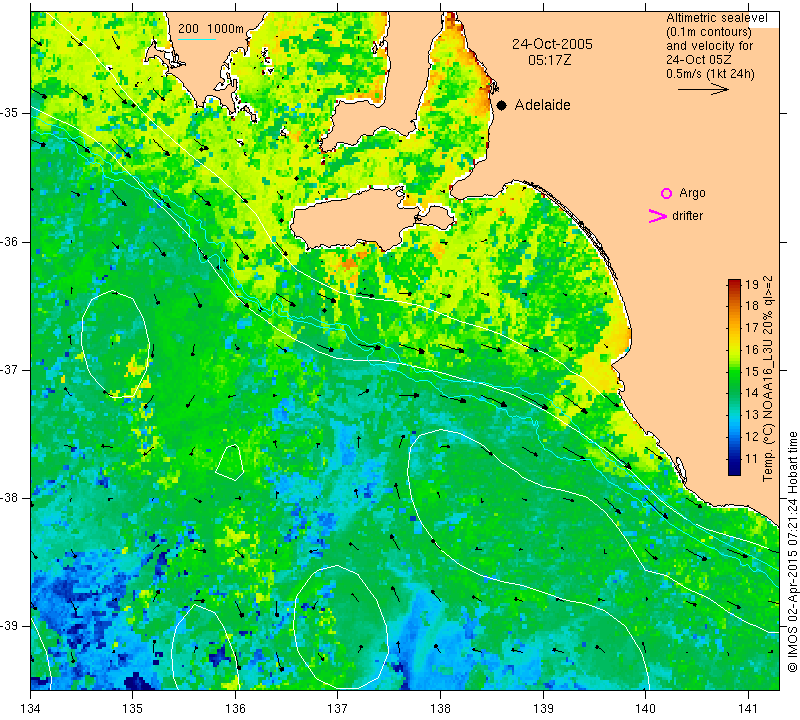The width and height of the screenshot is (800, 720).
Task: Click the longitude label 135
Action: coord(133,709)
